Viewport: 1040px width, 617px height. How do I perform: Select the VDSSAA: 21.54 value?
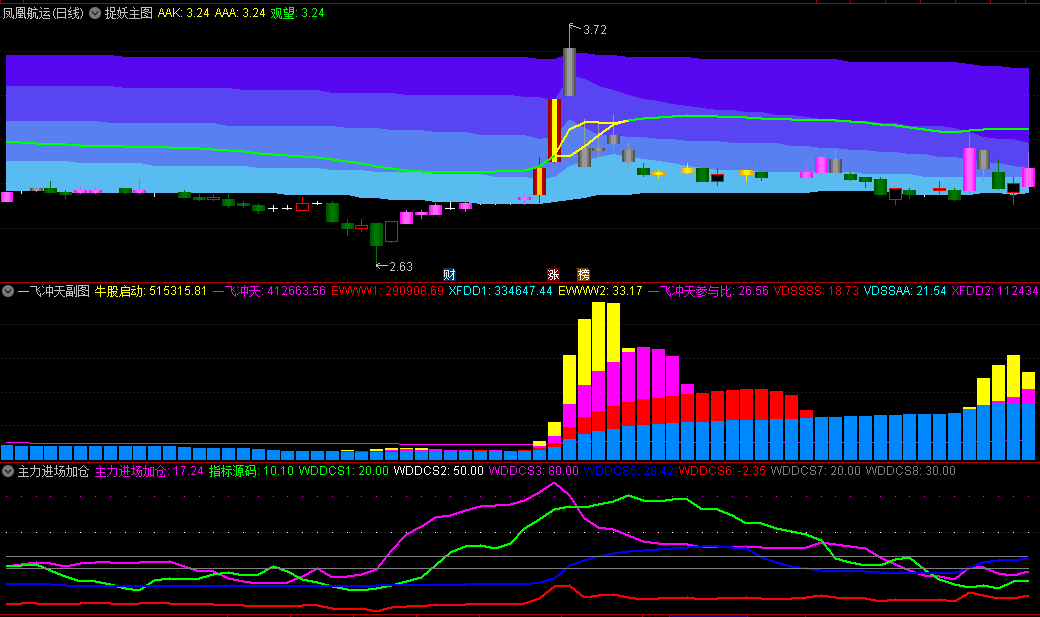click(x=905, y=291)
